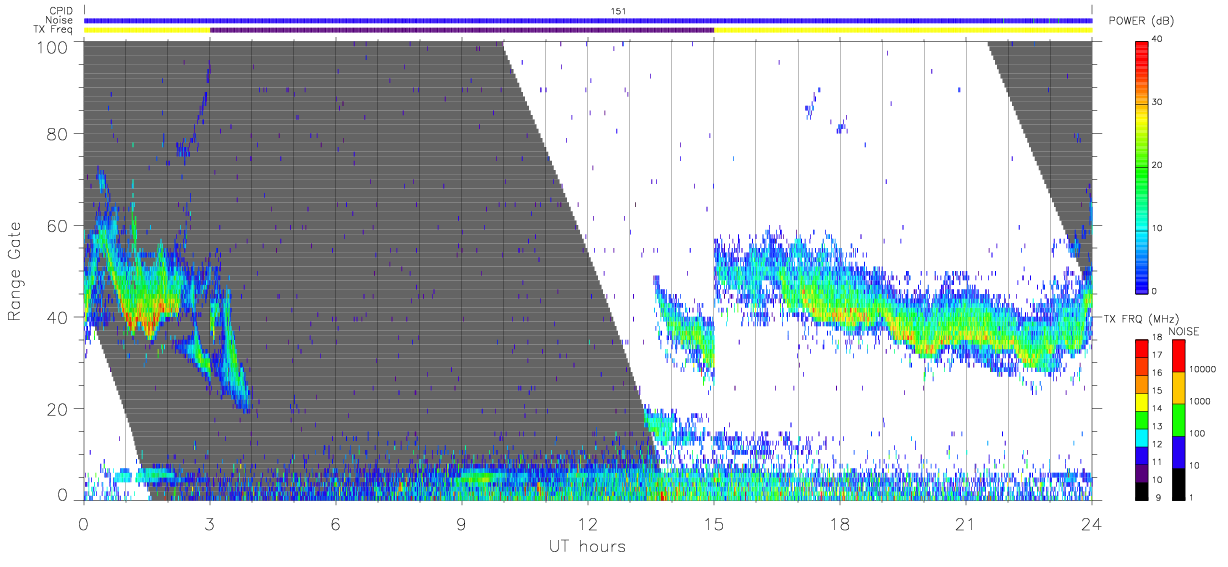Click the red top of the POWER colorbar
Screen dimensions: 1228x567
pos(1142,50)
